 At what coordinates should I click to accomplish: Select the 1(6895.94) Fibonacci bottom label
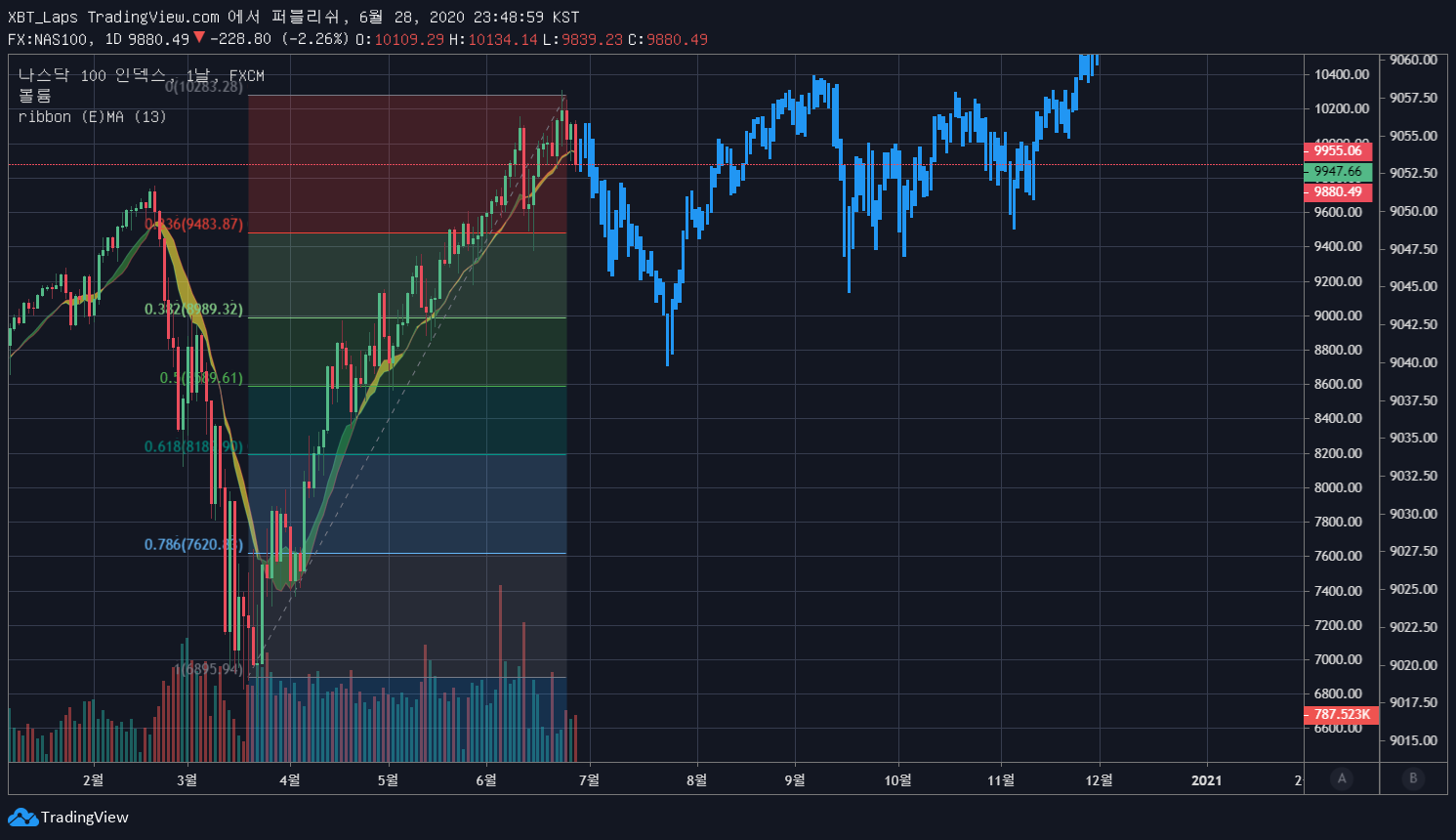point(209,669)
